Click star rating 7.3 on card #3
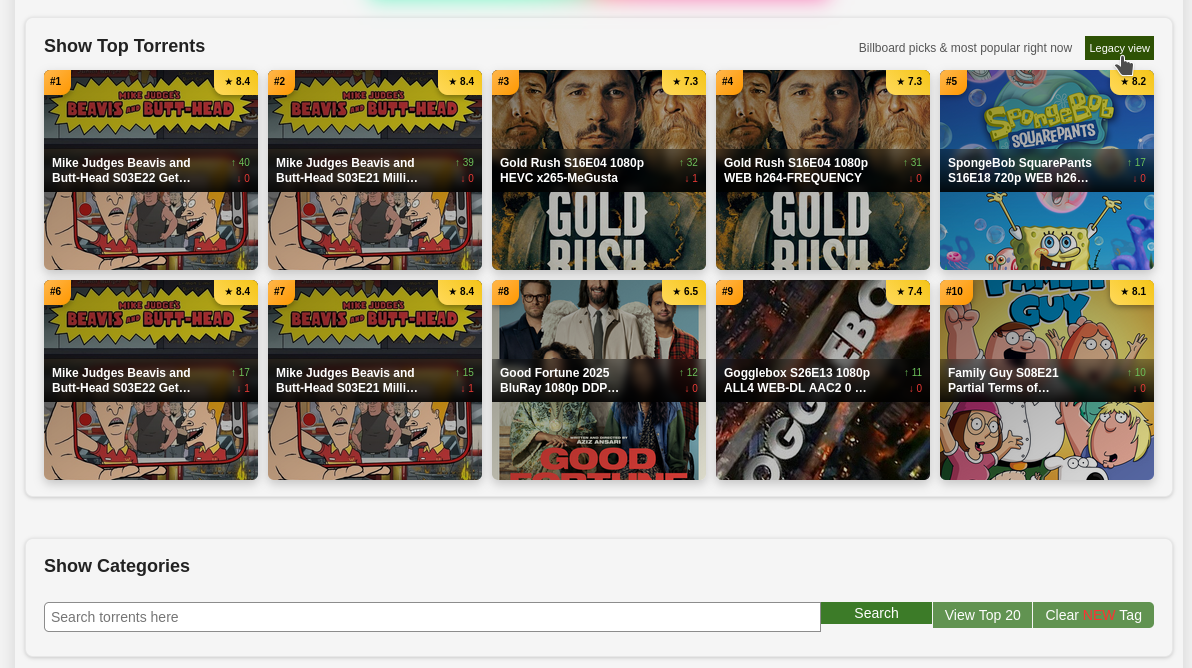The width and height of the screenshot is (1192, 668). (684, 81)
